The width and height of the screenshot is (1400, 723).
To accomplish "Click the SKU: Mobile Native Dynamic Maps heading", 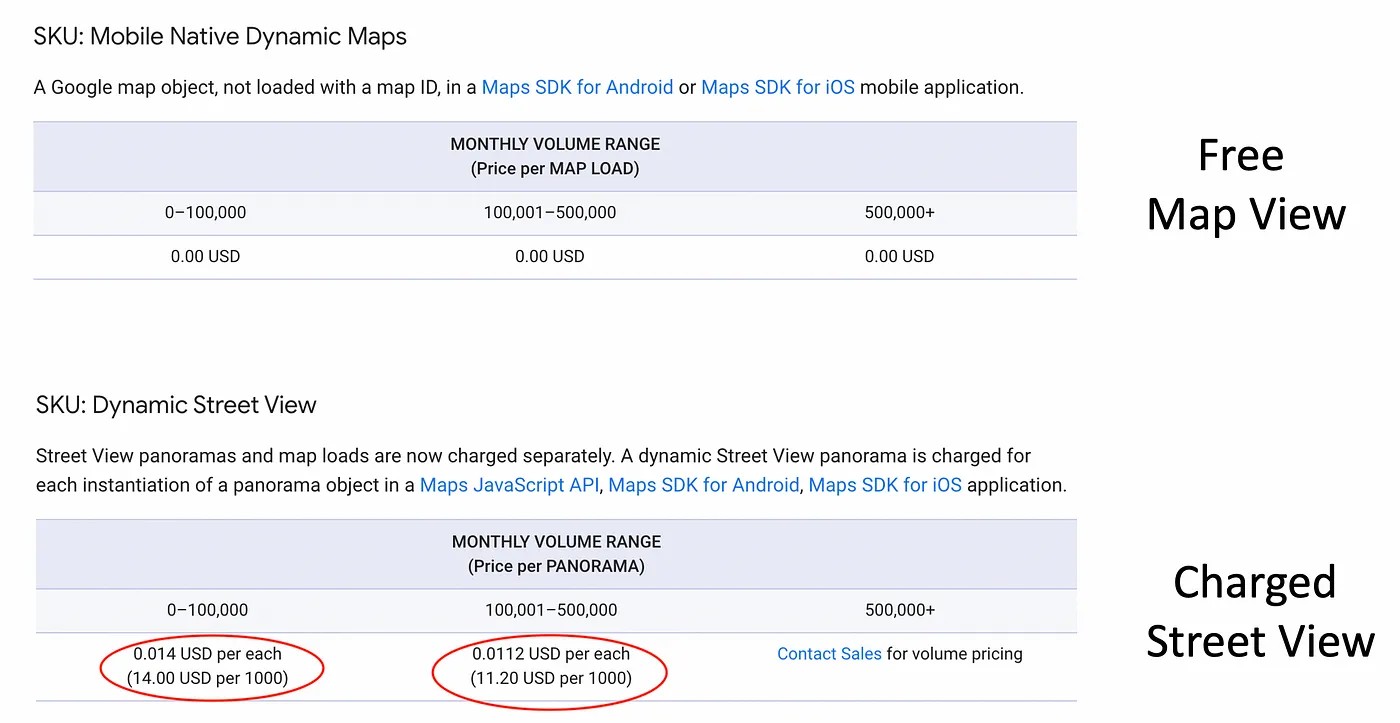I will click(x=220, y=37).
